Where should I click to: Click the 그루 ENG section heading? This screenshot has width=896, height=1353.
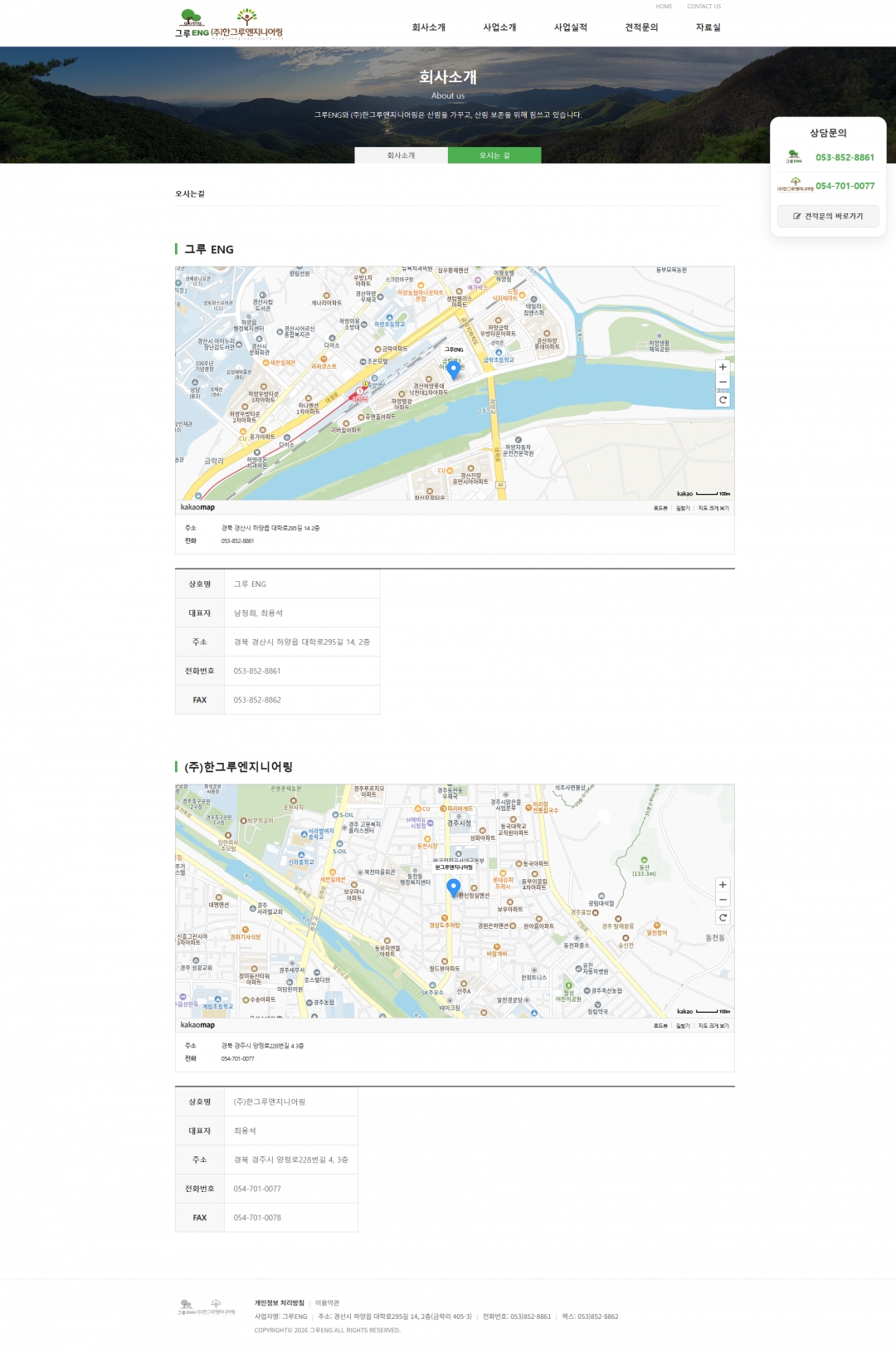(209, 249)
